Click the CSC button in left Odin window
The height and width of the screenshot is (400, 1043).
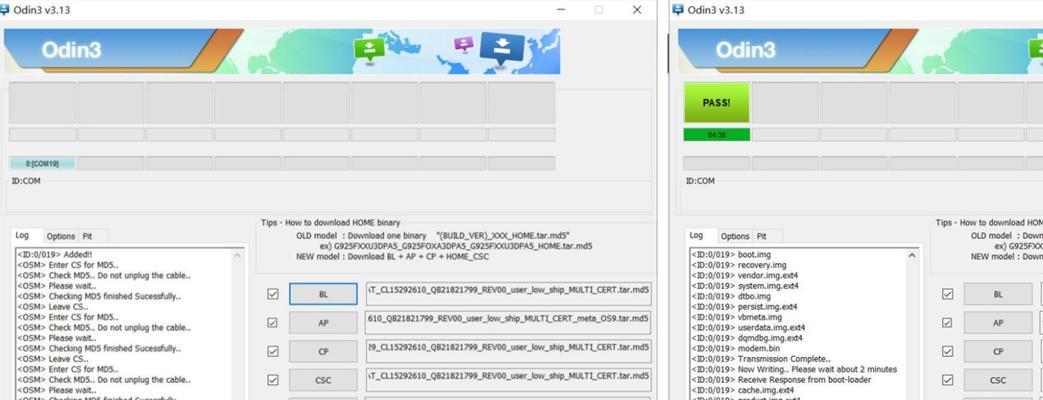[x=323, y=380]
